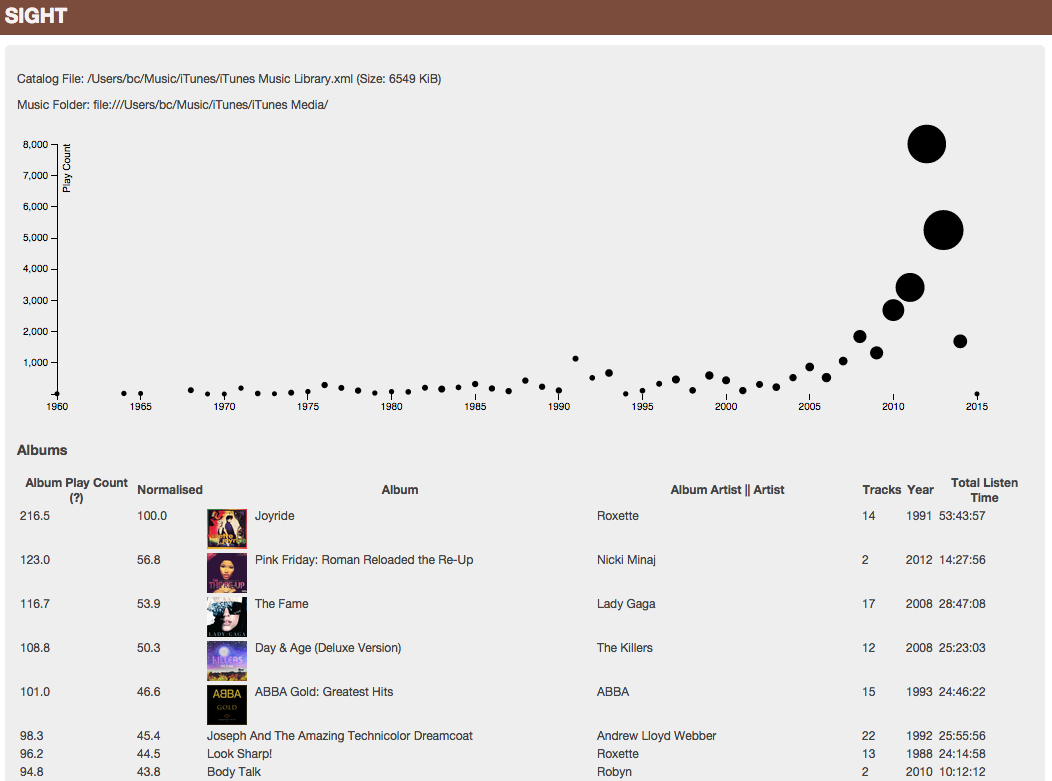
Task: Click the listen time 53:43:57
Action: pos(962,516)
